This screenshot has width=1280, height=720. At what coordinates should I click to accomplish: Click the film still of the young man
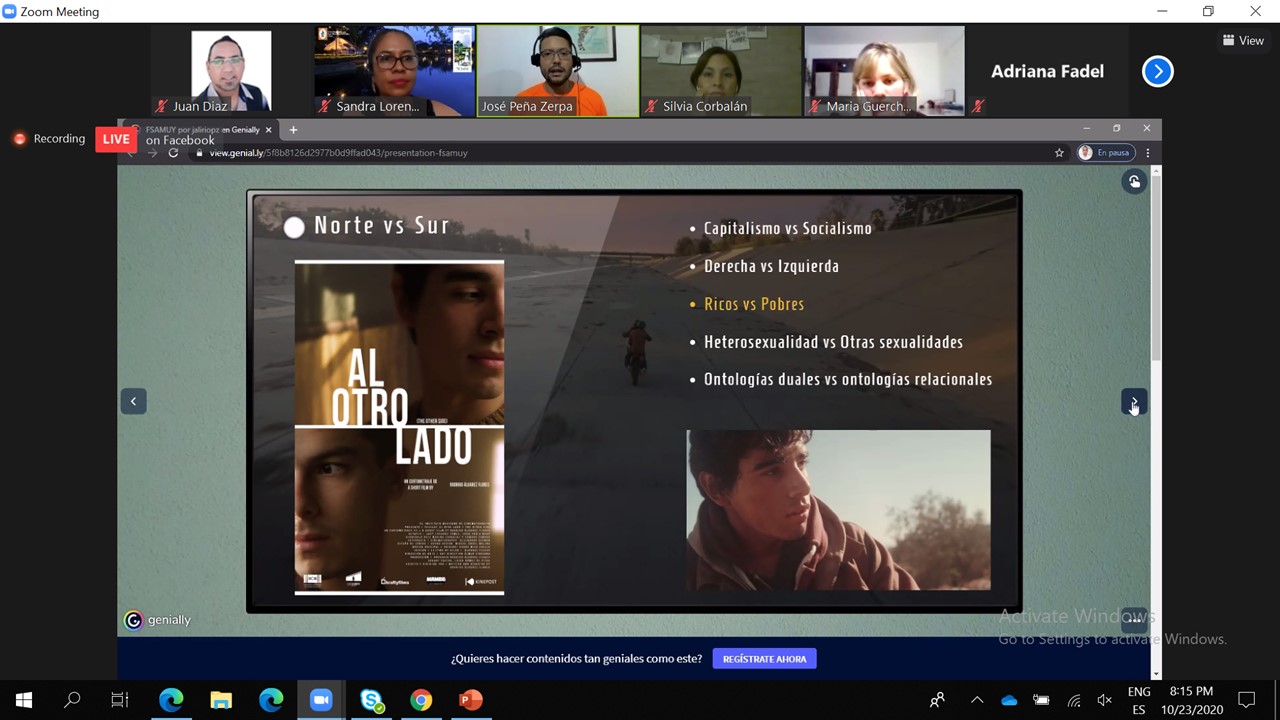(x=838, y=510)
